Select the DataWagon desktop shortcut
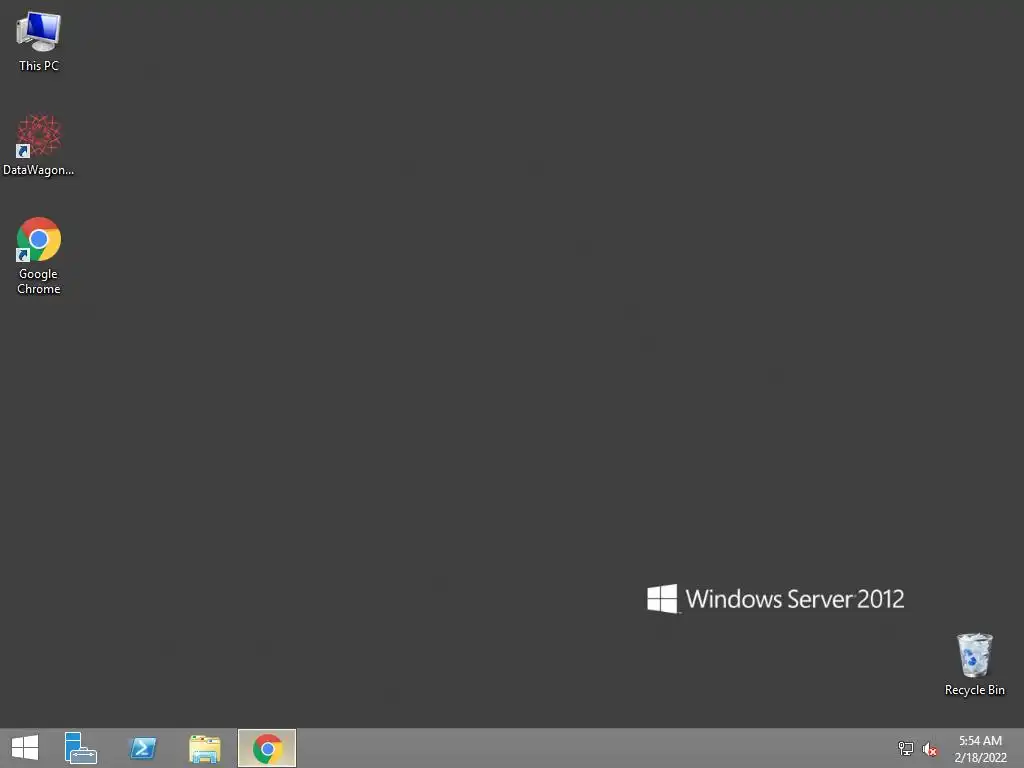Image resolution: width=1024 pixels, height=768 pixels. pos(39,145)
